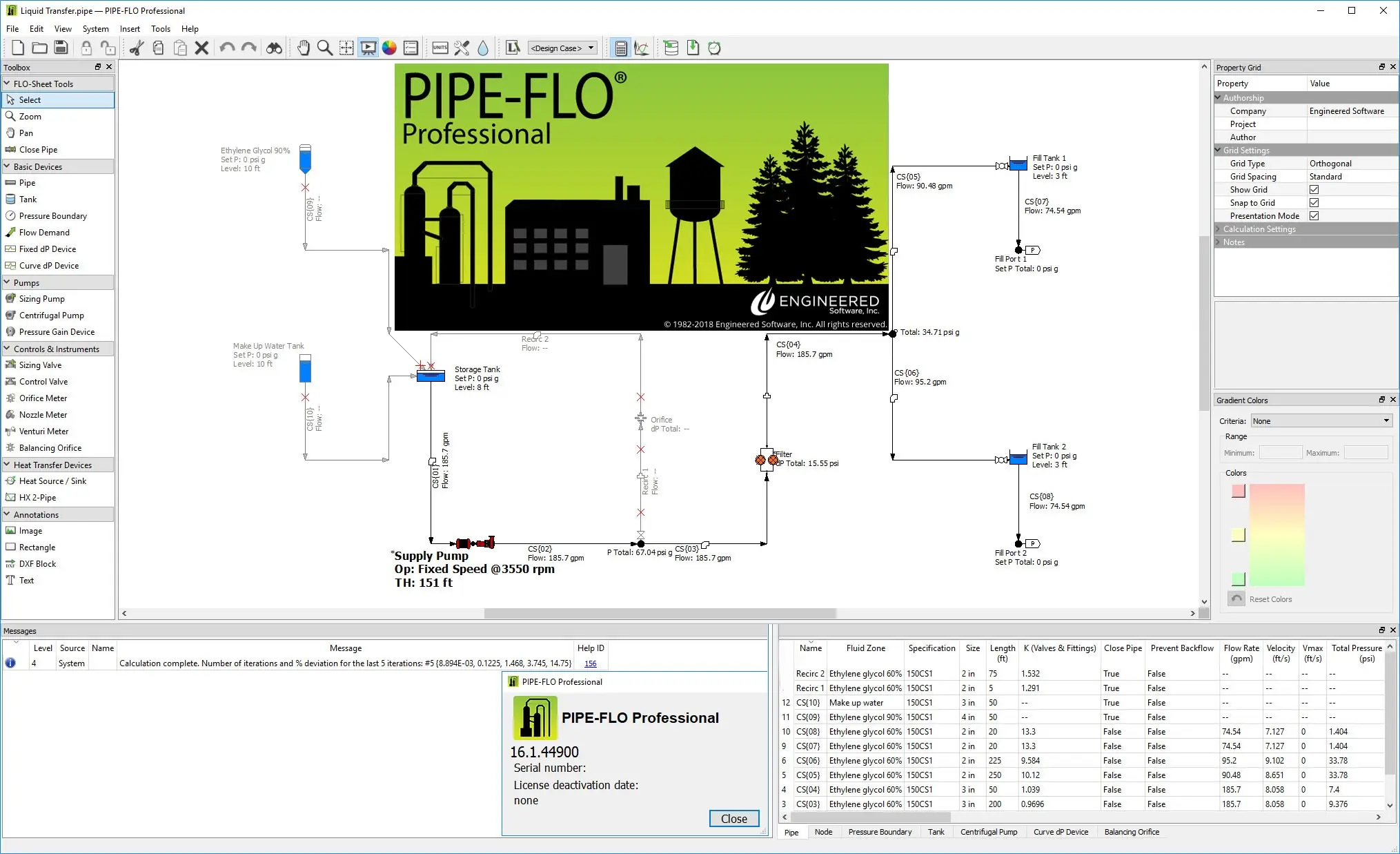This screenshot has width=1400, height=854.
Task: Sort table by Flow Rate column header
Action: pos(1241,653)
